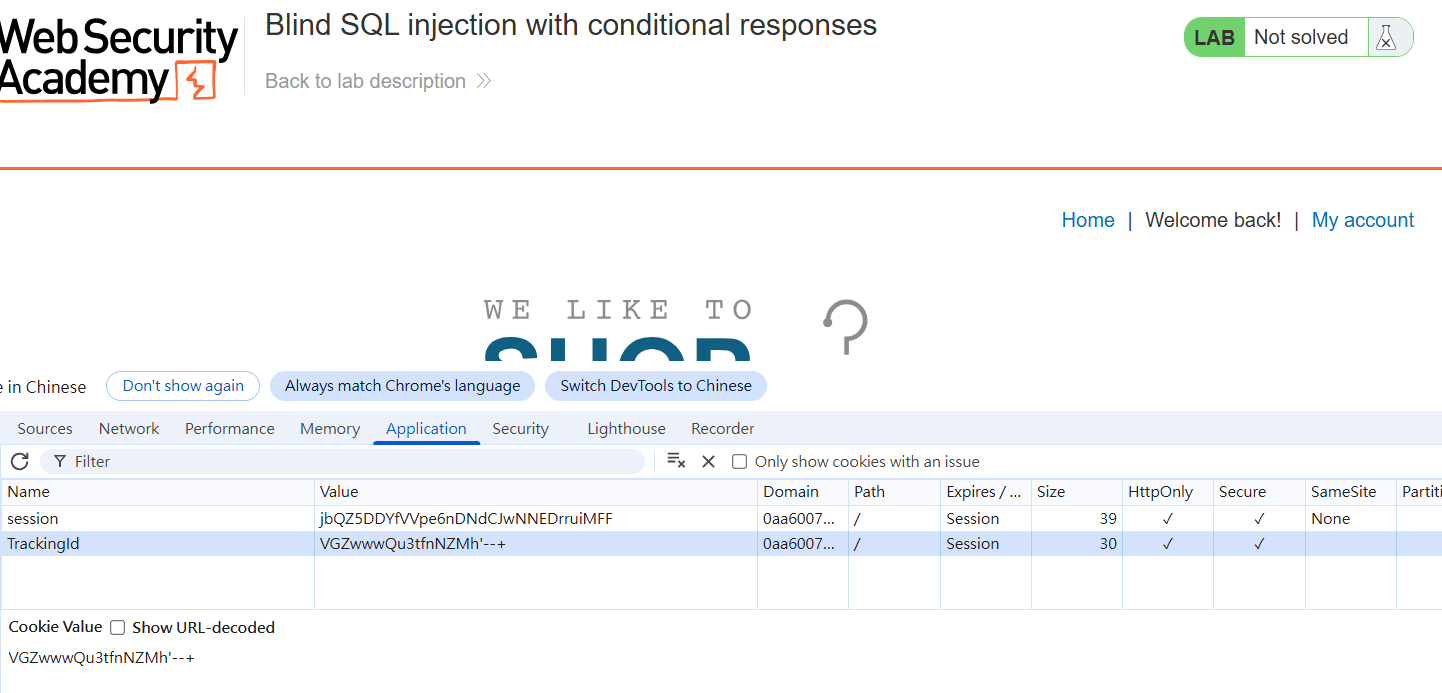Click the filter funnel icon
The image size is (1442, 693).
coord(60,461)
